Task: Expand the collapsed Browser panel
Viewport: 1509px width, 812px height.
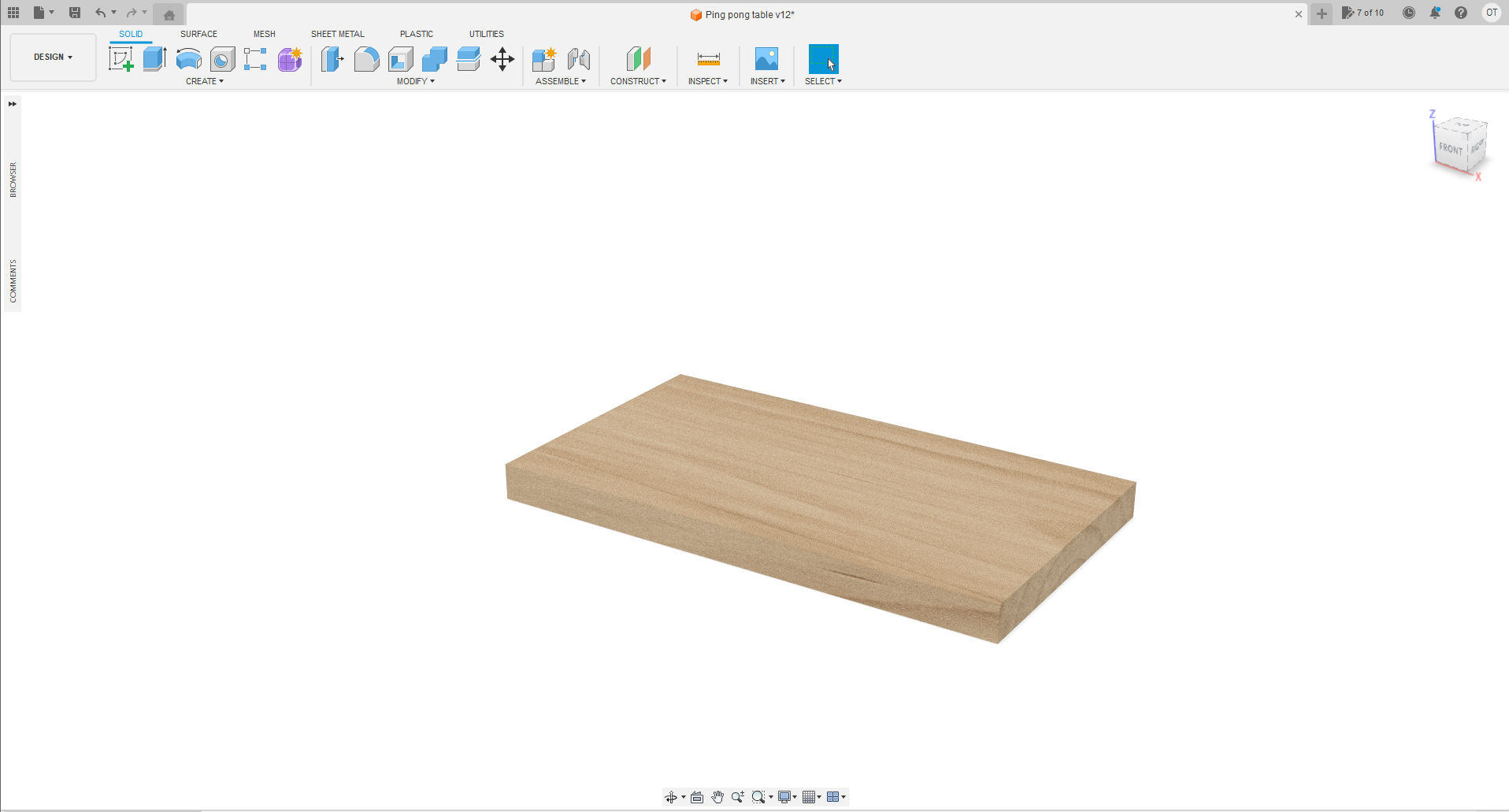Action: tap(12, 103)
